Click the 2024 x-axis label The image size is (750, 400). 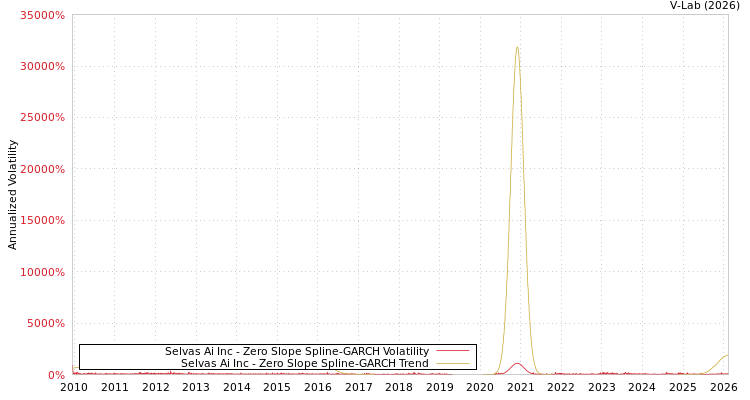[642, 388]
